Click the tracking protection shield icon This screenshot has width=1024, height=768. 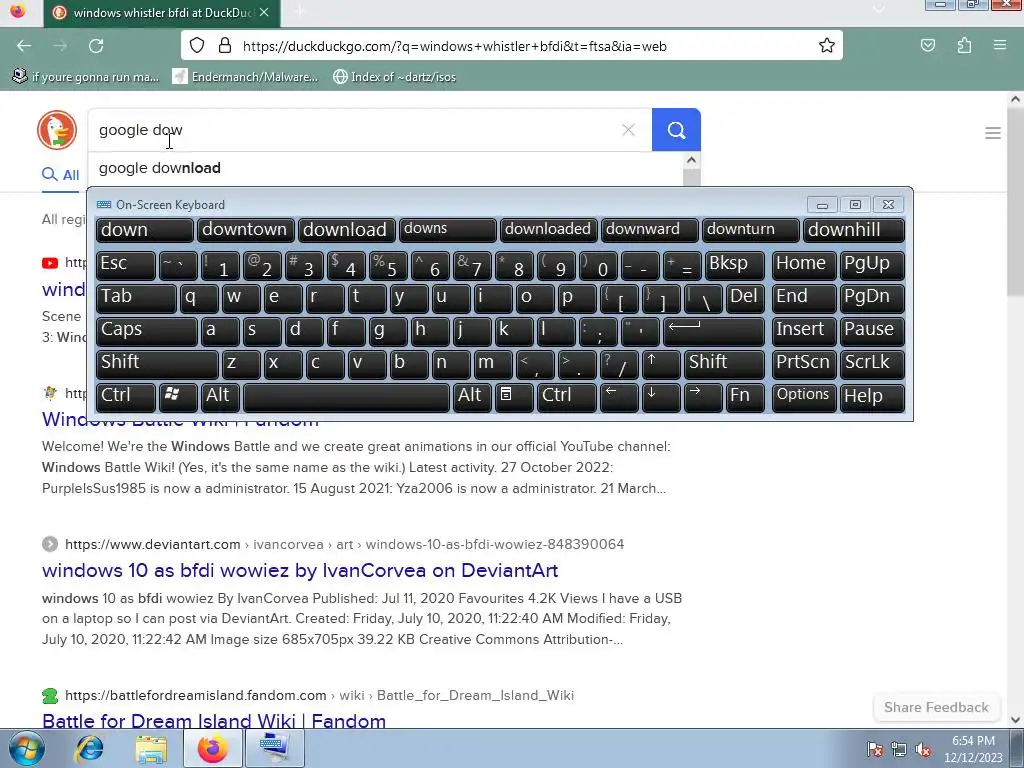[197, 45]
